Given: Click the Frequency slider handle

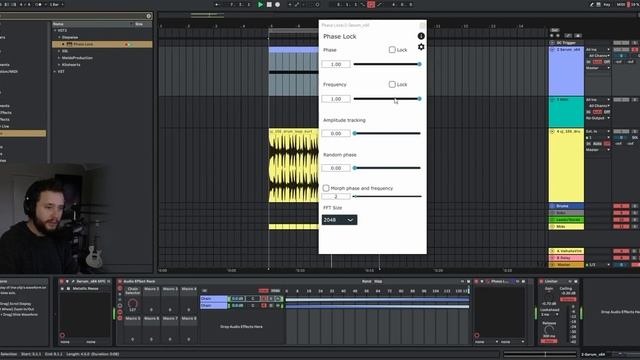Looking at the screenshot, I should [x=419, y=99].
